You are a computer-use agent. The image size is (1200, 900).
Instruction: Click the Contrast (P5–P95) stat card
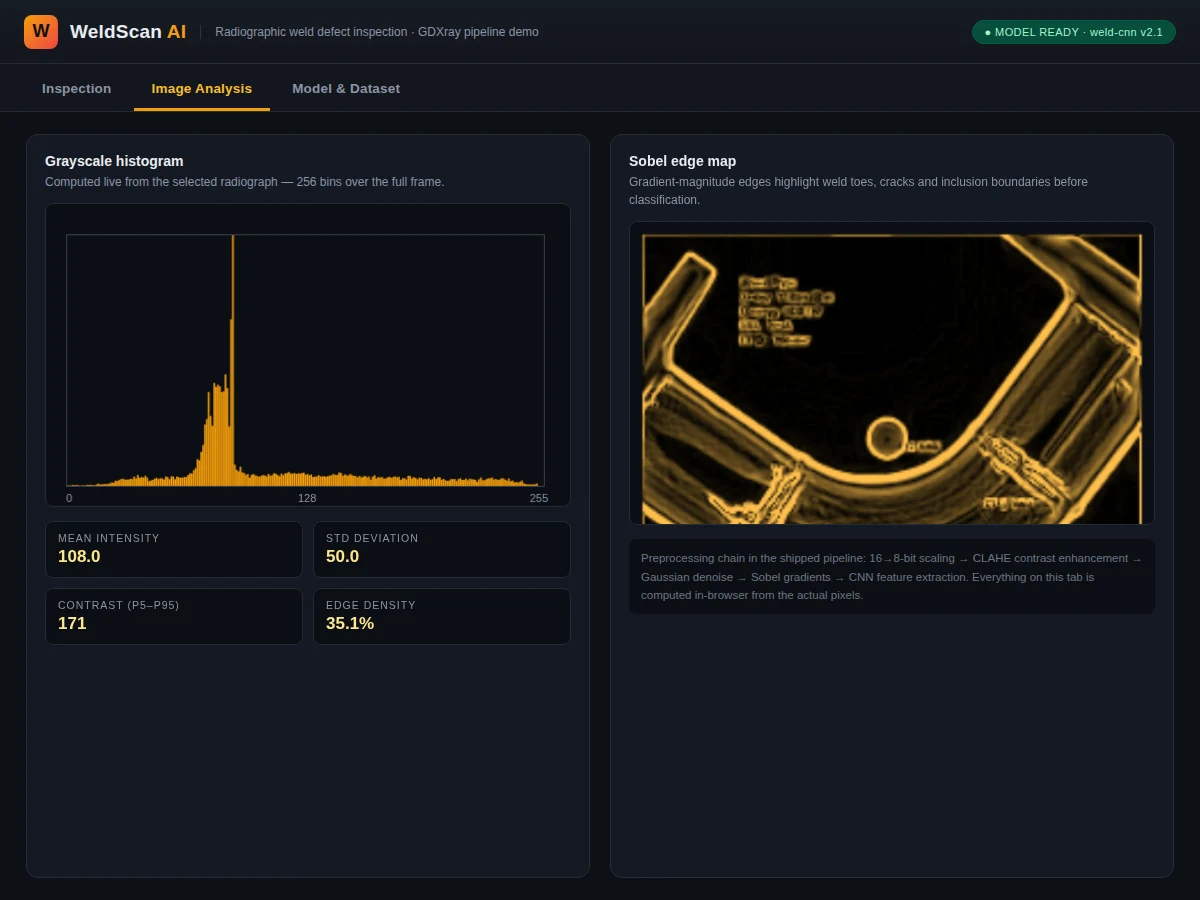[x=174, y=616]
